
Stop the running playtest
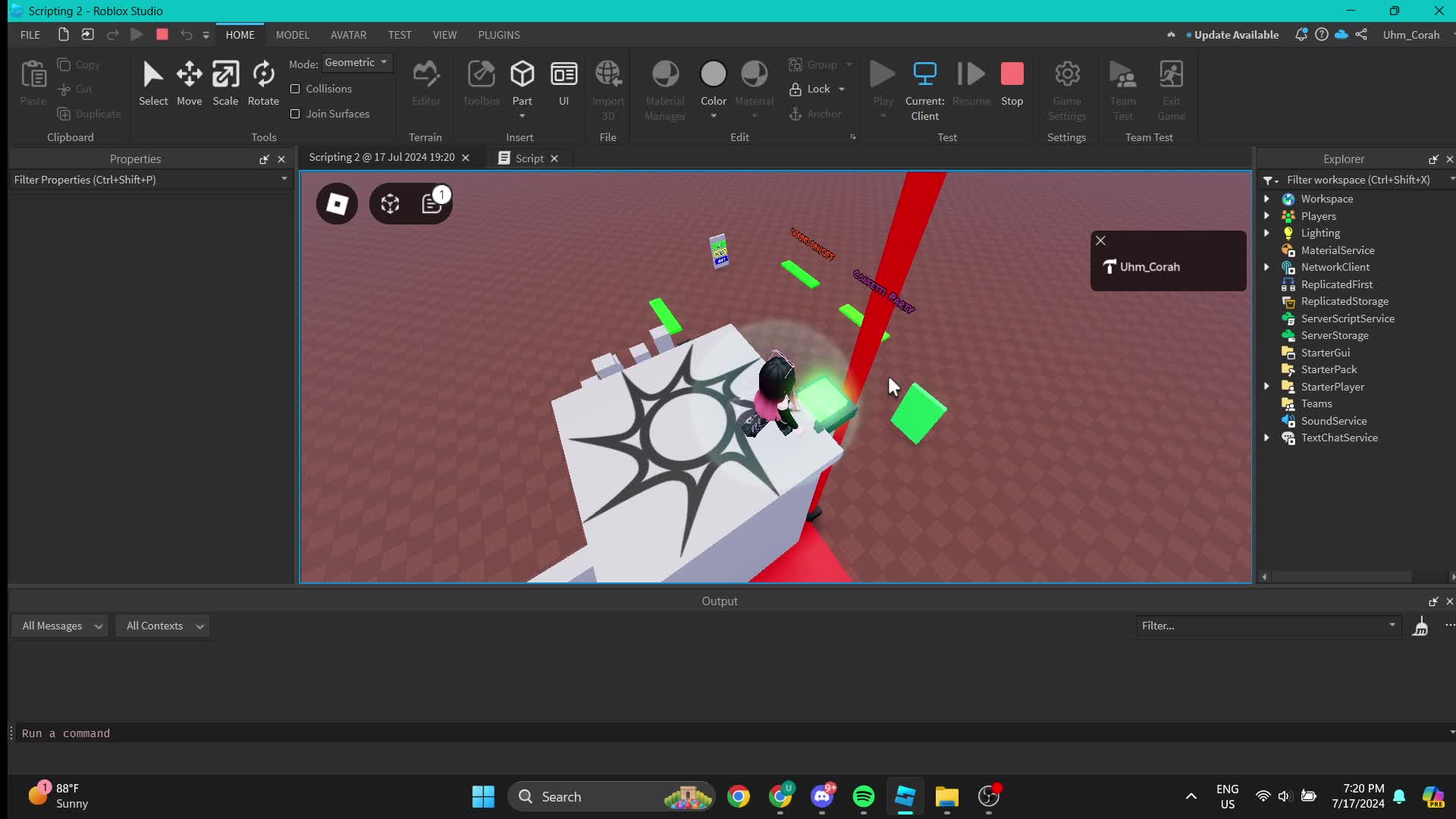coord(1012,83)
